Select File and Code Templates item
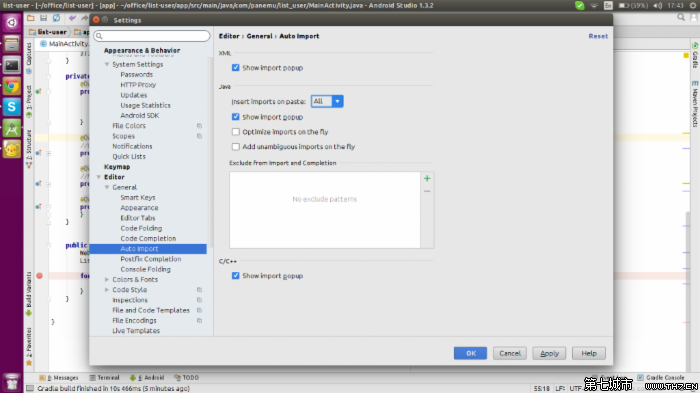The image size is (700, 393). pyautogui.click(x=151, y=310)
